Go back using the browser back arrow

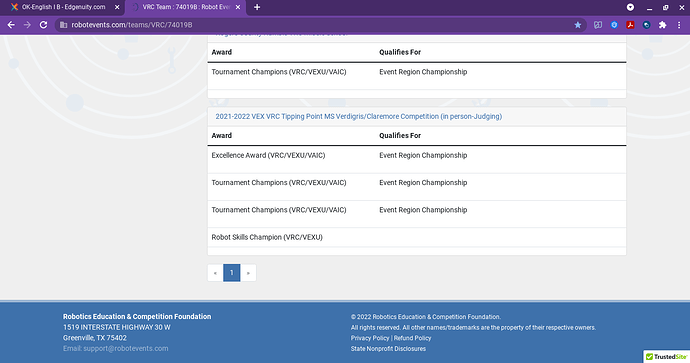click(x=11, y=25)
